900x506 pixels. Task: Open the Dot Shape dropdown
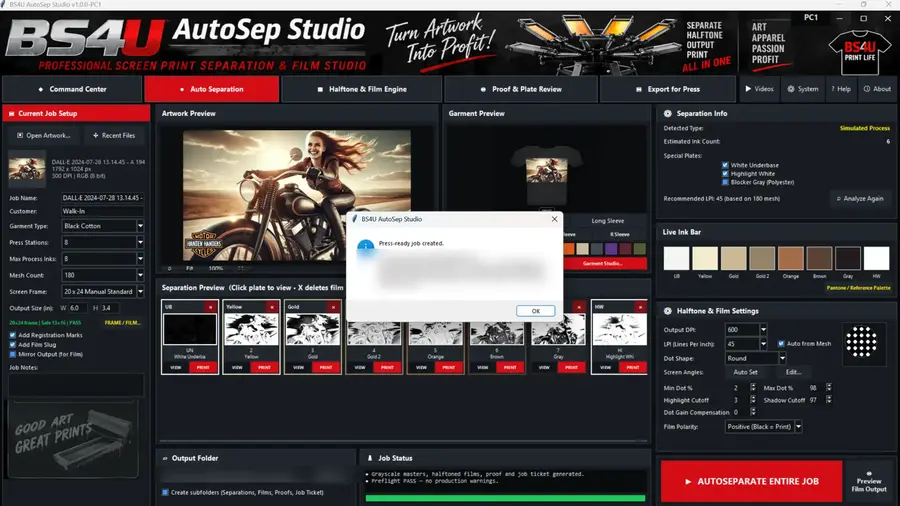pyautogui.click(x=782, y=359)
